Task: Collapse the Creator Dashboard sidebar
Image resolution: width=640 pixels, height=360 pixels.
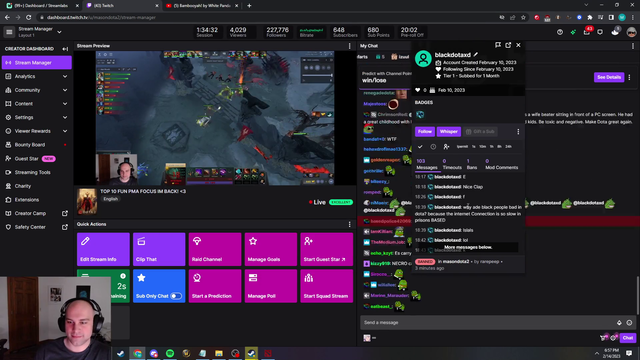Action: [65, 49]
